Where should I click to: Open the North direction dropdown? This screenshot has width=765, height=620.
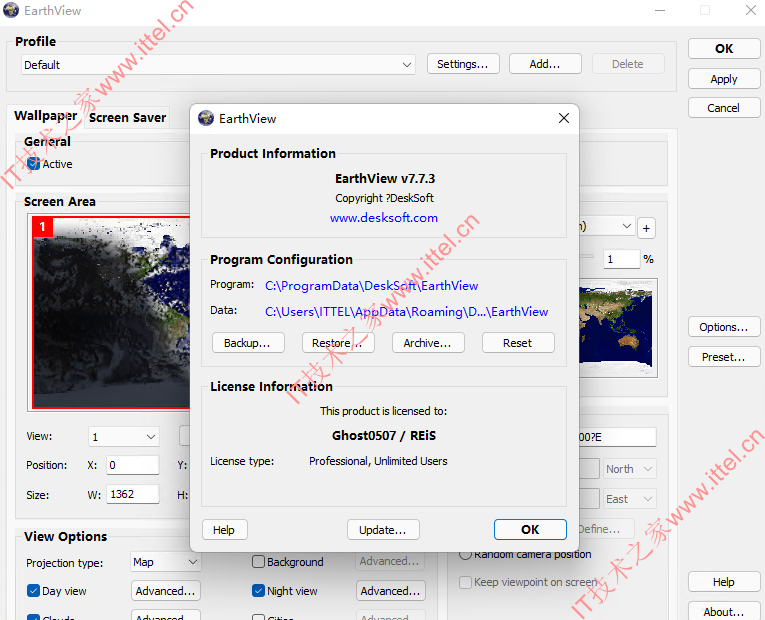pos(630,469)
